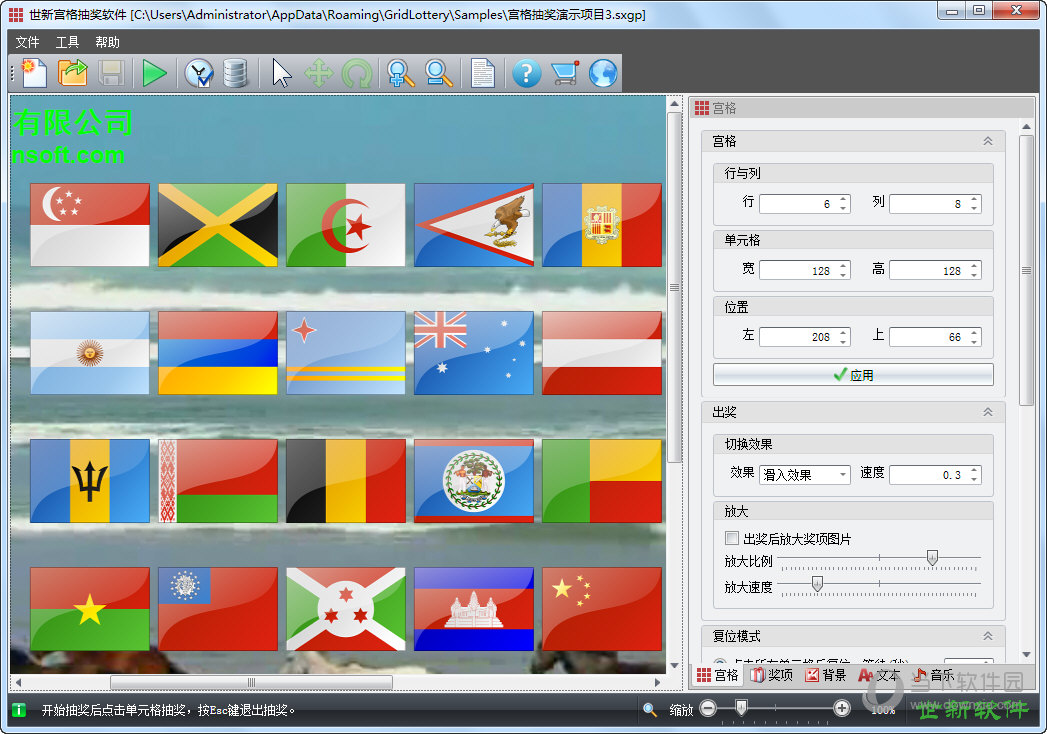Click the Cambodia flag cell

[x=474, y=609]
